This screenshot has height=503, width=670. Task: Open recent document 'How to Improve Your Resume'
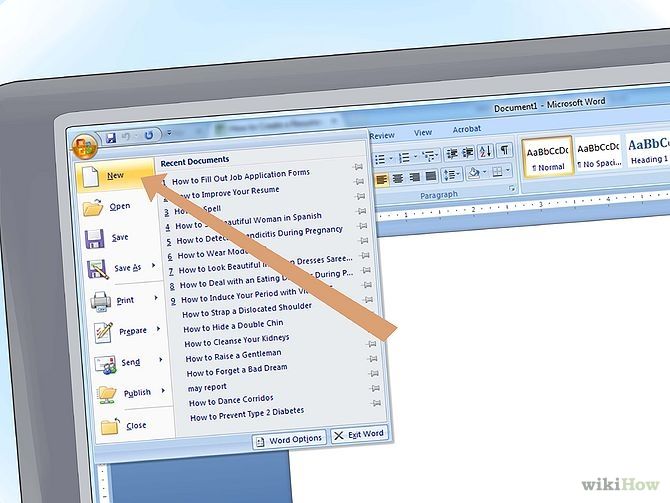[228, 193]
